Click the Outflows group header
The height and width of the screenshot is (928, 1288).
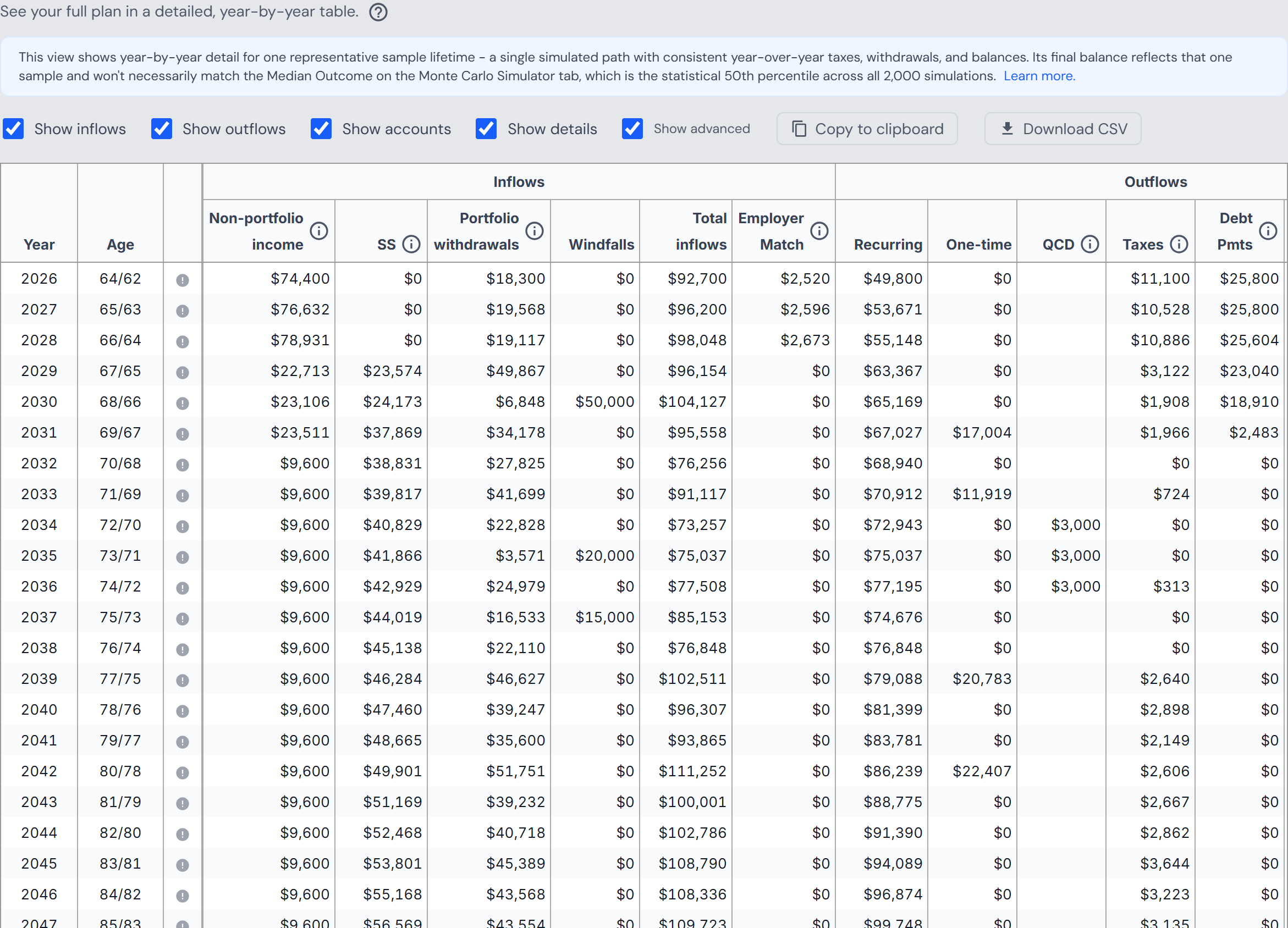[1155, 182]
